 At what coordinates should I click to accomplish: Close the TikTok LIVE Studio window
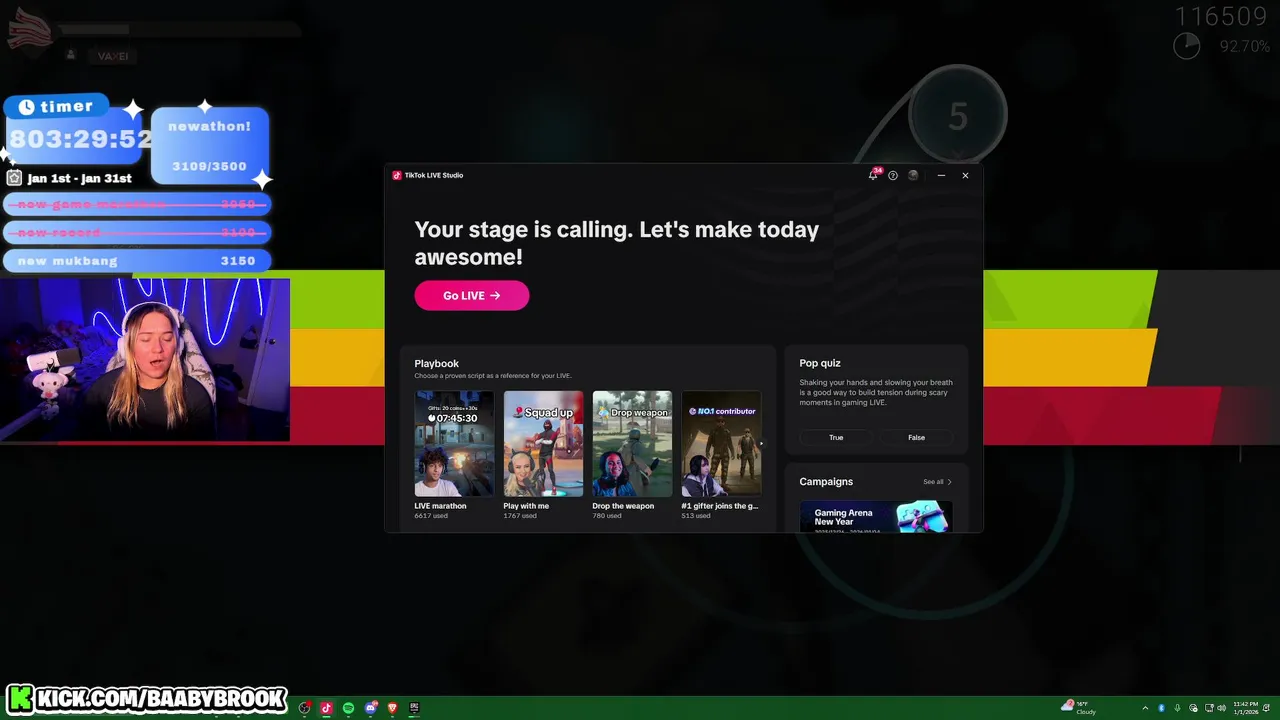965,175
